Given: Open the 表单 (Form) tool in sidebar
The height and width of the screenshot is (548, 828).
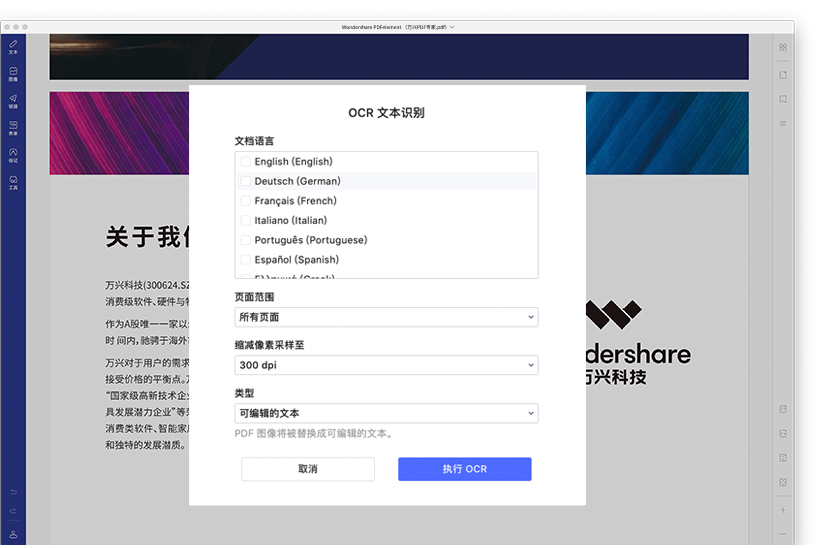Looking at the screenshot, I should tap(13, 128).
